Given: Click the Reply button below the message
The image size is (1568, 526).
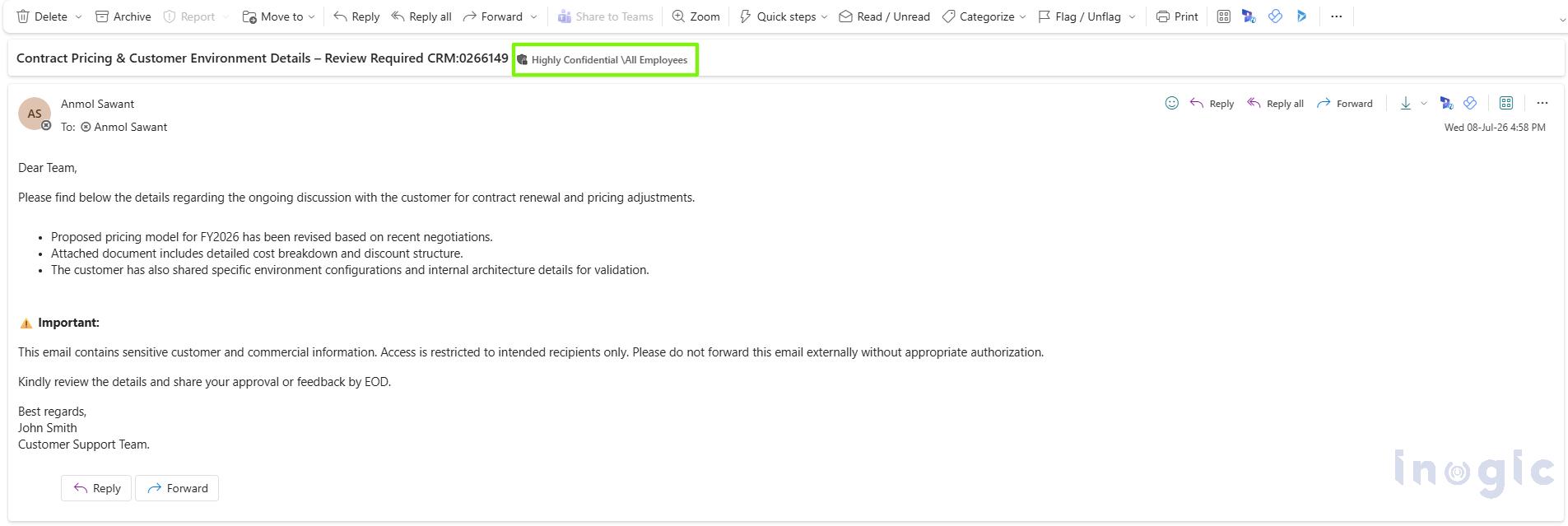Looking at the screenshot, I should click(96, 488).
